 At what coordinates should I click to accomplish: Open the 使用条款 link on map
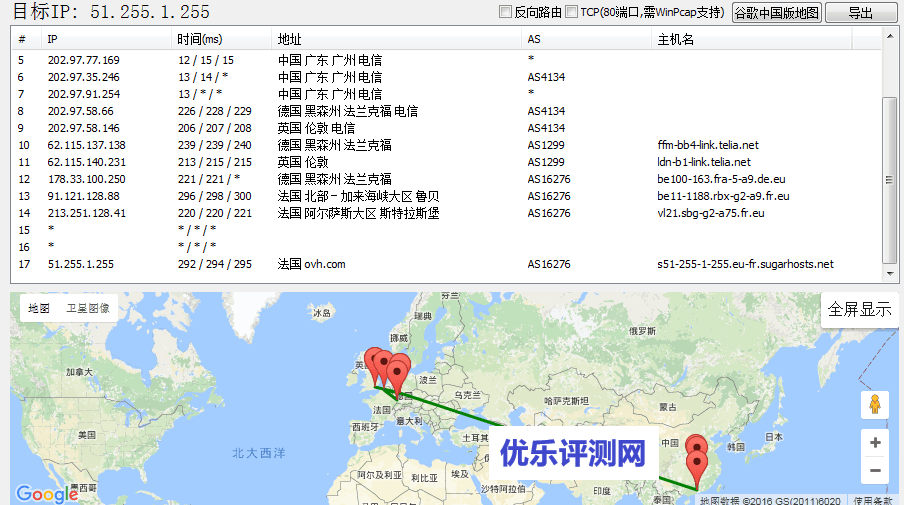(873, 499)
